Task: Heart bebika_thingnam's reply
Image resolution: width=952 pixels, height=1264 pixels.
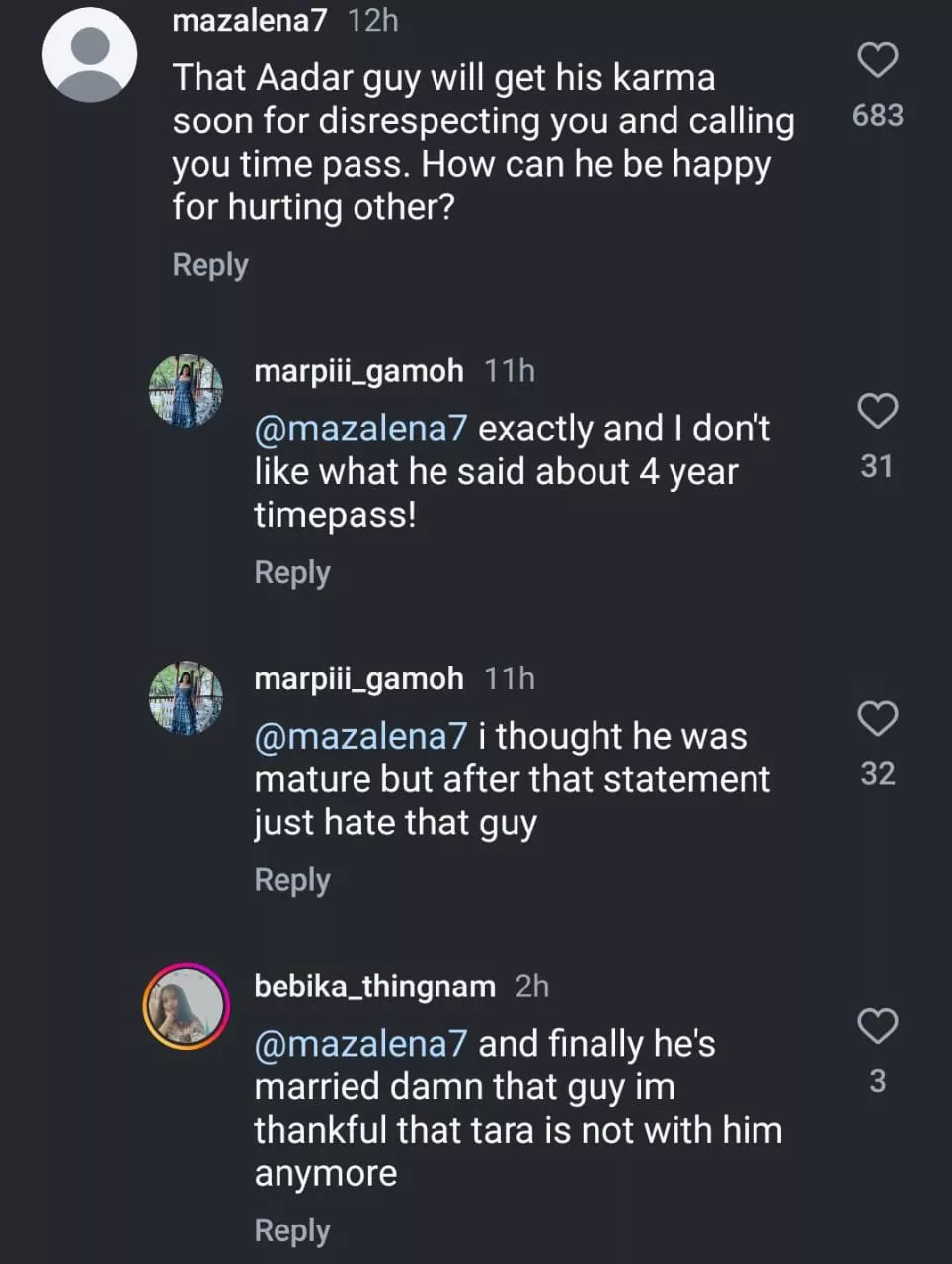Action: (x=877, y=1027)
